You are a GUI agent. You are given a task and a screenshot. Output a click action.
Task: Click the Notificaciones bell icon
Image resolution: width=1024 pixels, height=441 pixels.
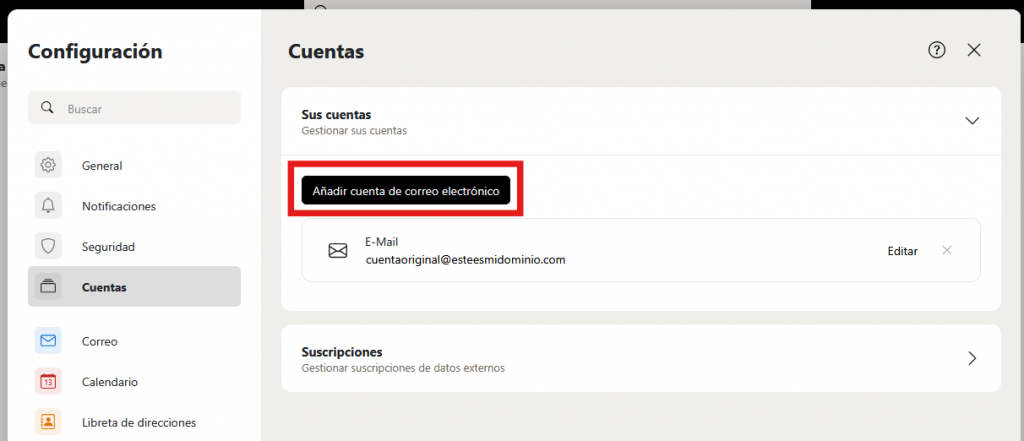[48, 206]
